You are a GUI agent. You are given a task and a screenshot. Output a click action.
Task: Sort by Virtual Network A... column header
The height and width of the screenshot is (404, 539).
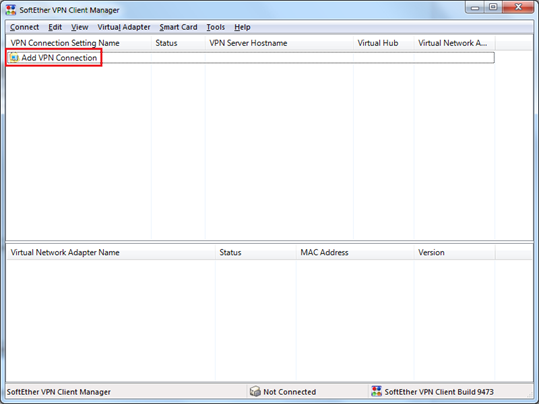point(454,43)
